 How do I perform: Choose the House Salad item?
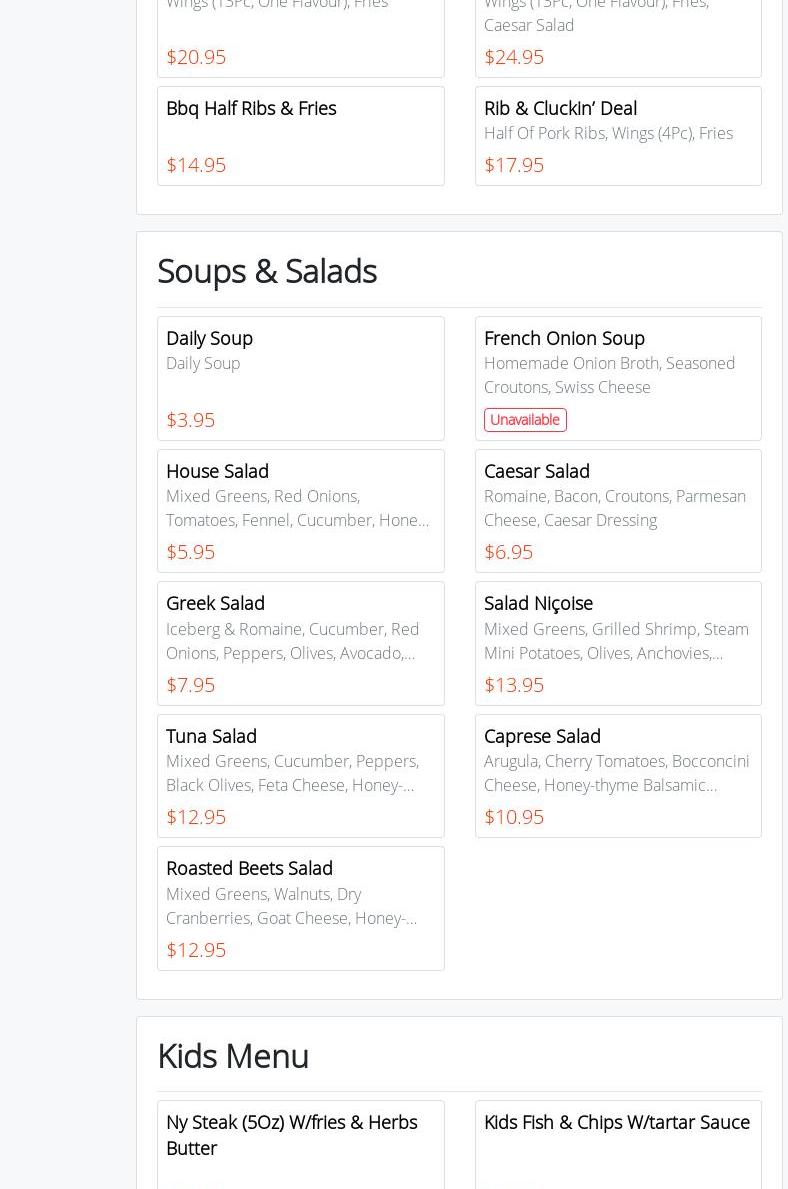[x=300, y=510]
